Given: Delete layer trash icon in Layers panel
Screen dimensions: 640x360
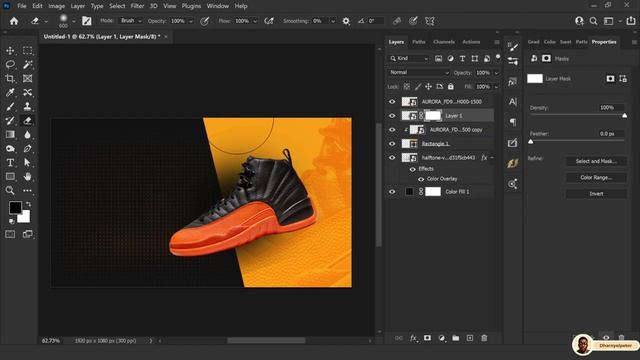Looking at the screenshot, I should (484, 338).
